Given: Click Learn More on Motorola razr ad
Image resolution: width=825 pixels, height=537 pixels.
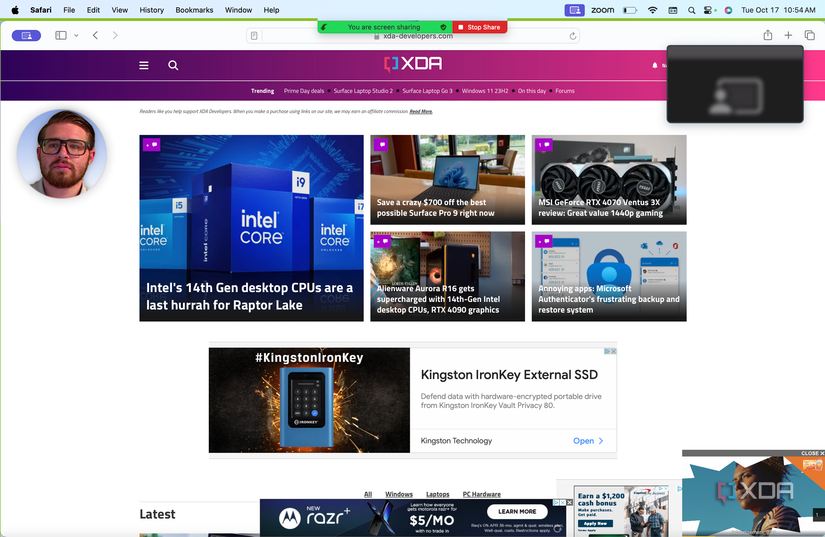Looking at the screenshot, I should pyautogui.click(x=517, y=511).
